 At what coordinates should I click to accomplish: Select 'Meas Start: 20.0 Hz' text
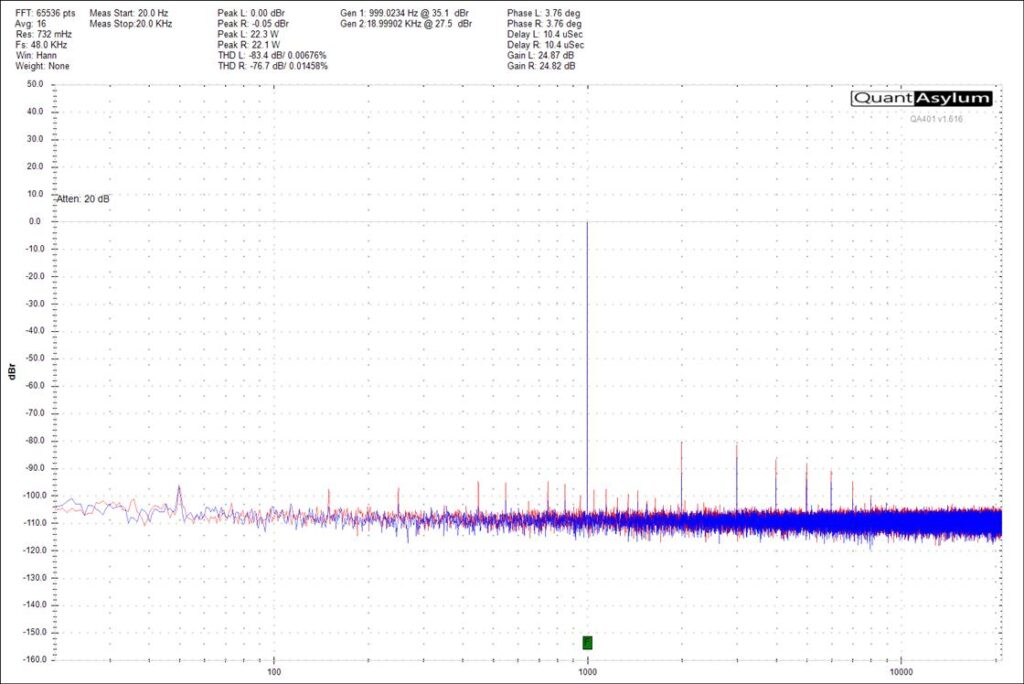pyautogui.click(x=129, y=13)
